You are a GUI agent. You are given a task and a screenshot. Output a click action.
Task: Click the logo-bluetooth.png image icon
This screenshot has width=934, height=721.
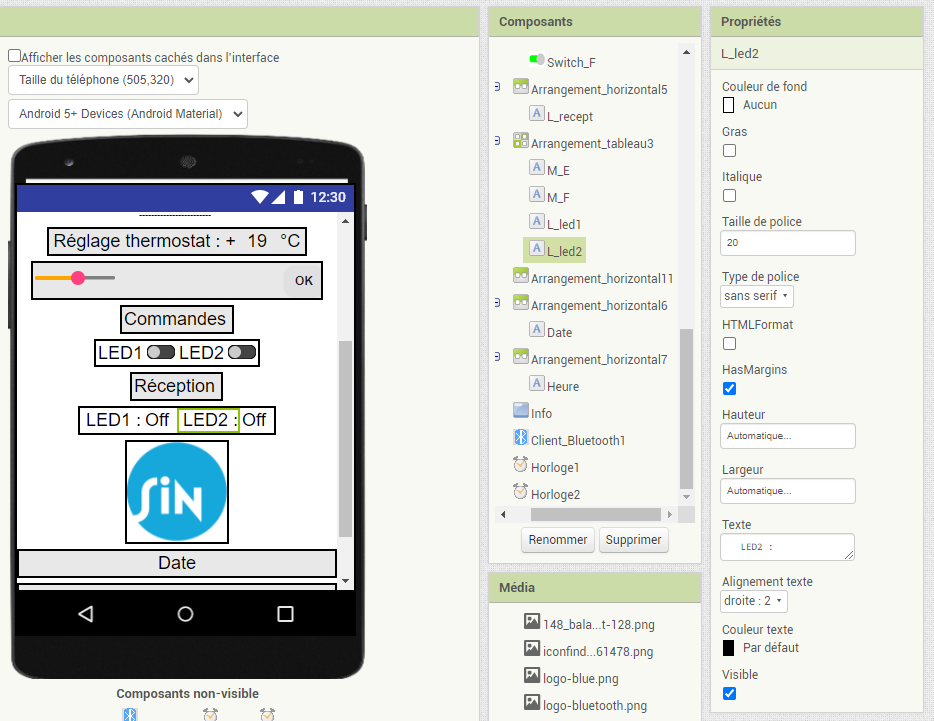(532, 703)
